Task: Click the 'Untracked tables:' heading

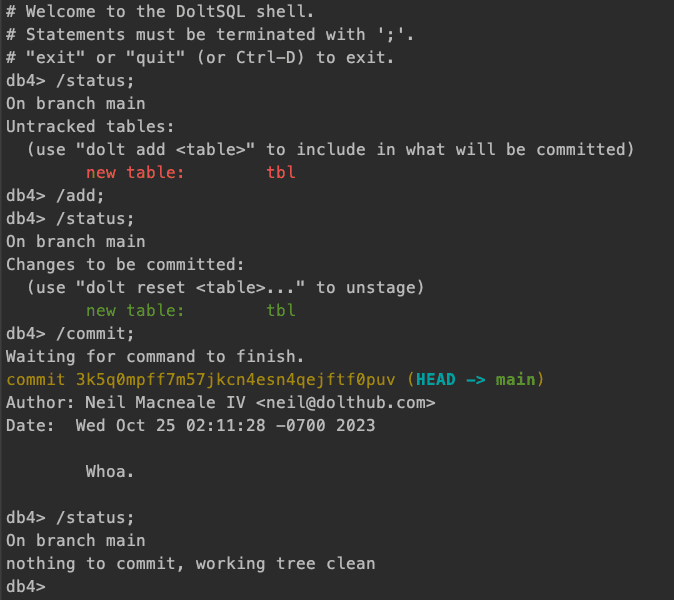Action: pyautogui.click(x=90, y=126)
